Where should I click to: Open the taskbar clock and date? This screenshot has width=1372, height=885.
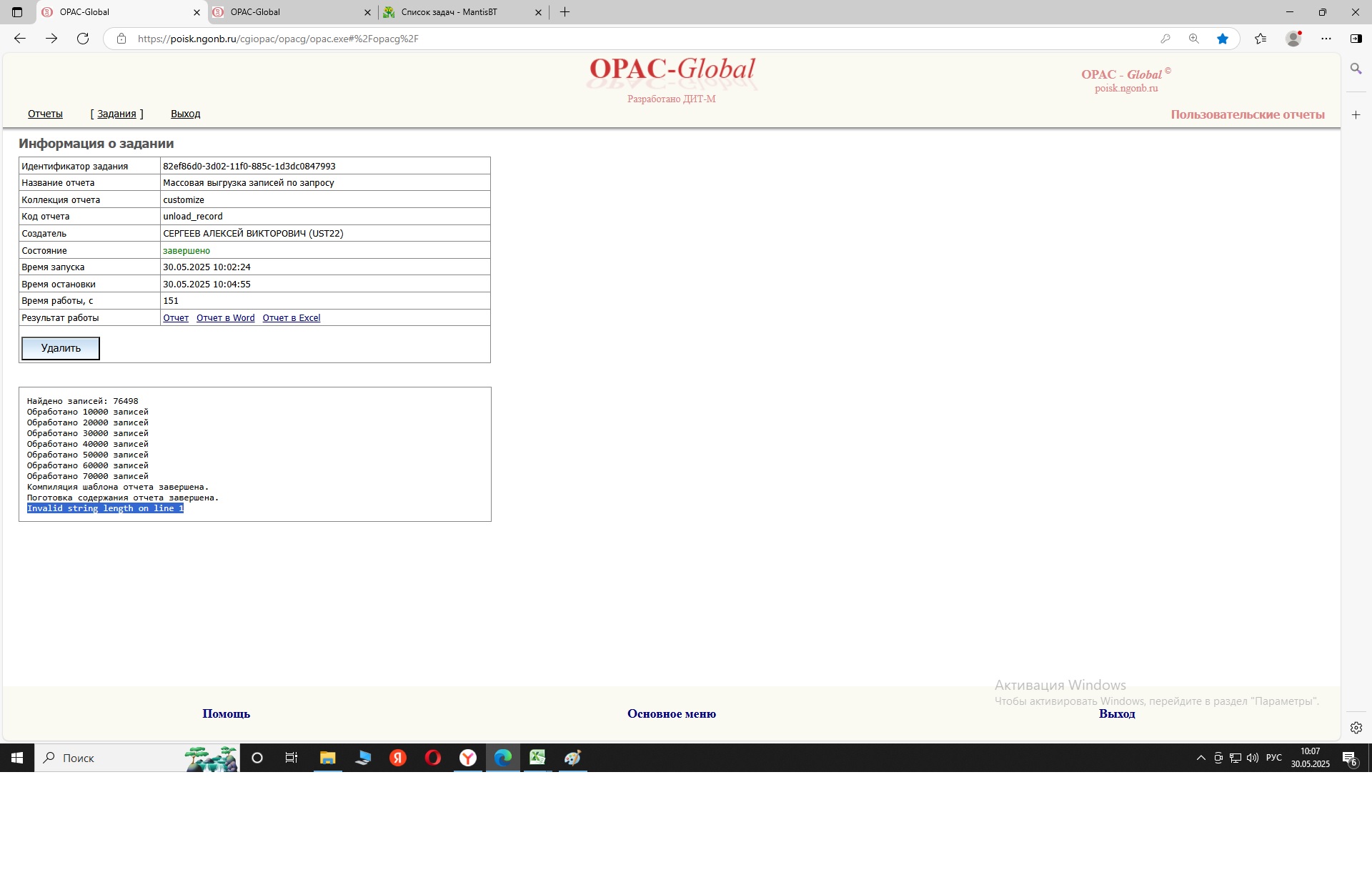tap(1311, 758)
